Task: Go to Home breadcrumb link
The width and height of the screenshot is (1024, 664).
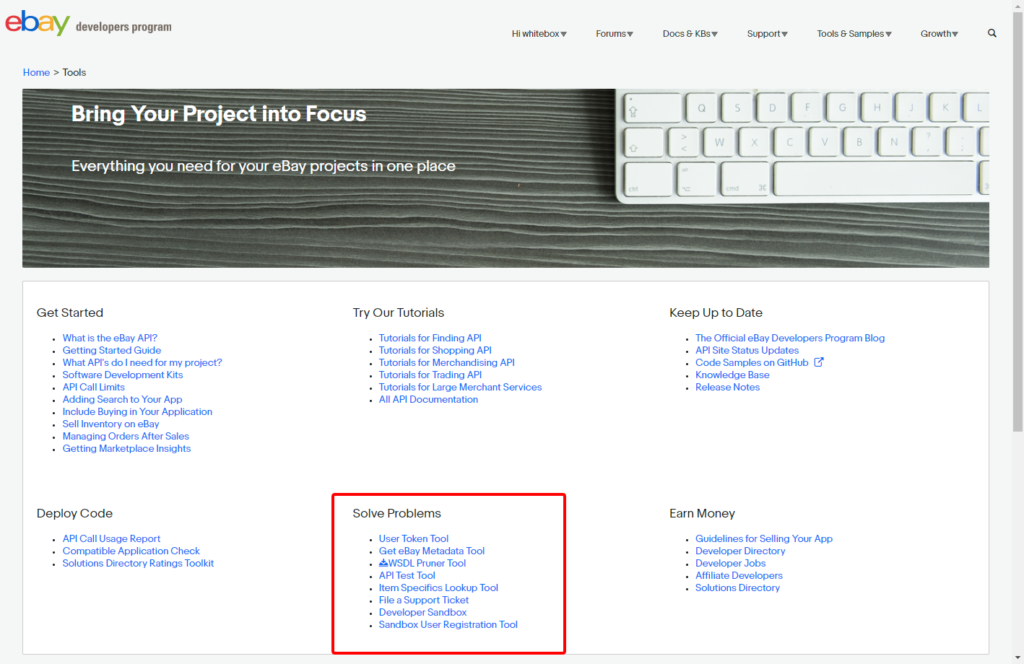Action: tap(36, 72)
